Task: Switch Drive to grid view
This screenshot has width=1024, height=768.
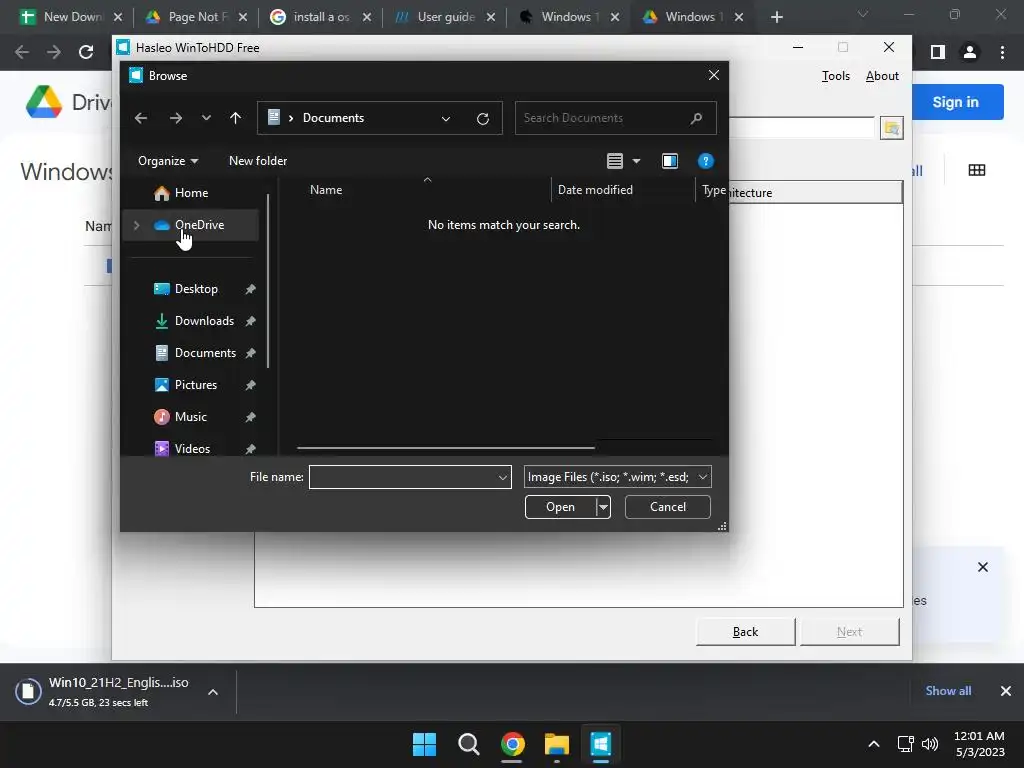Action: pyautogui.click(x=977, y=170)
